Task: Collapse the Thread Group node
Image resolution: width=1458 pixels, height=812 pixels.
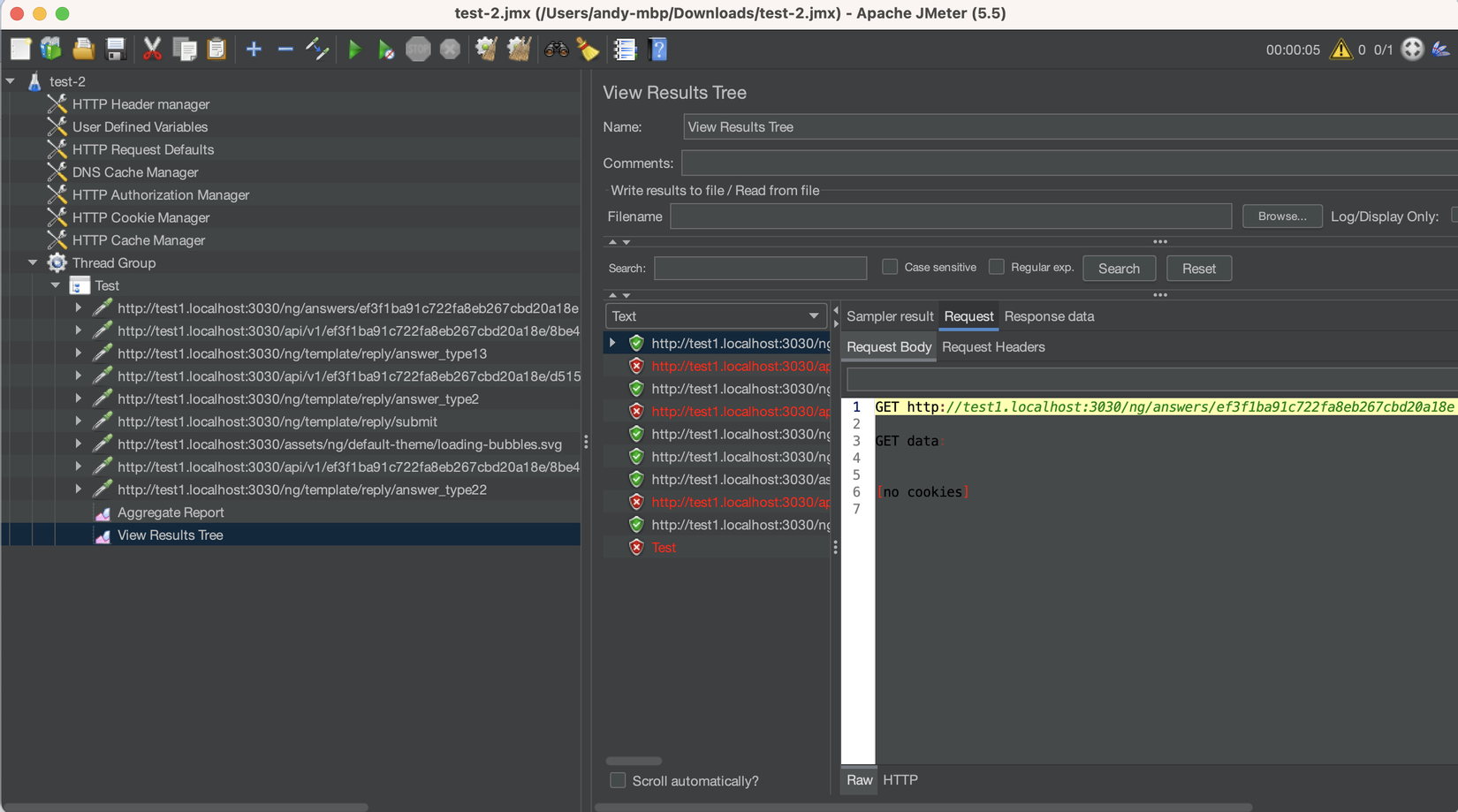Action: (32, 262)
